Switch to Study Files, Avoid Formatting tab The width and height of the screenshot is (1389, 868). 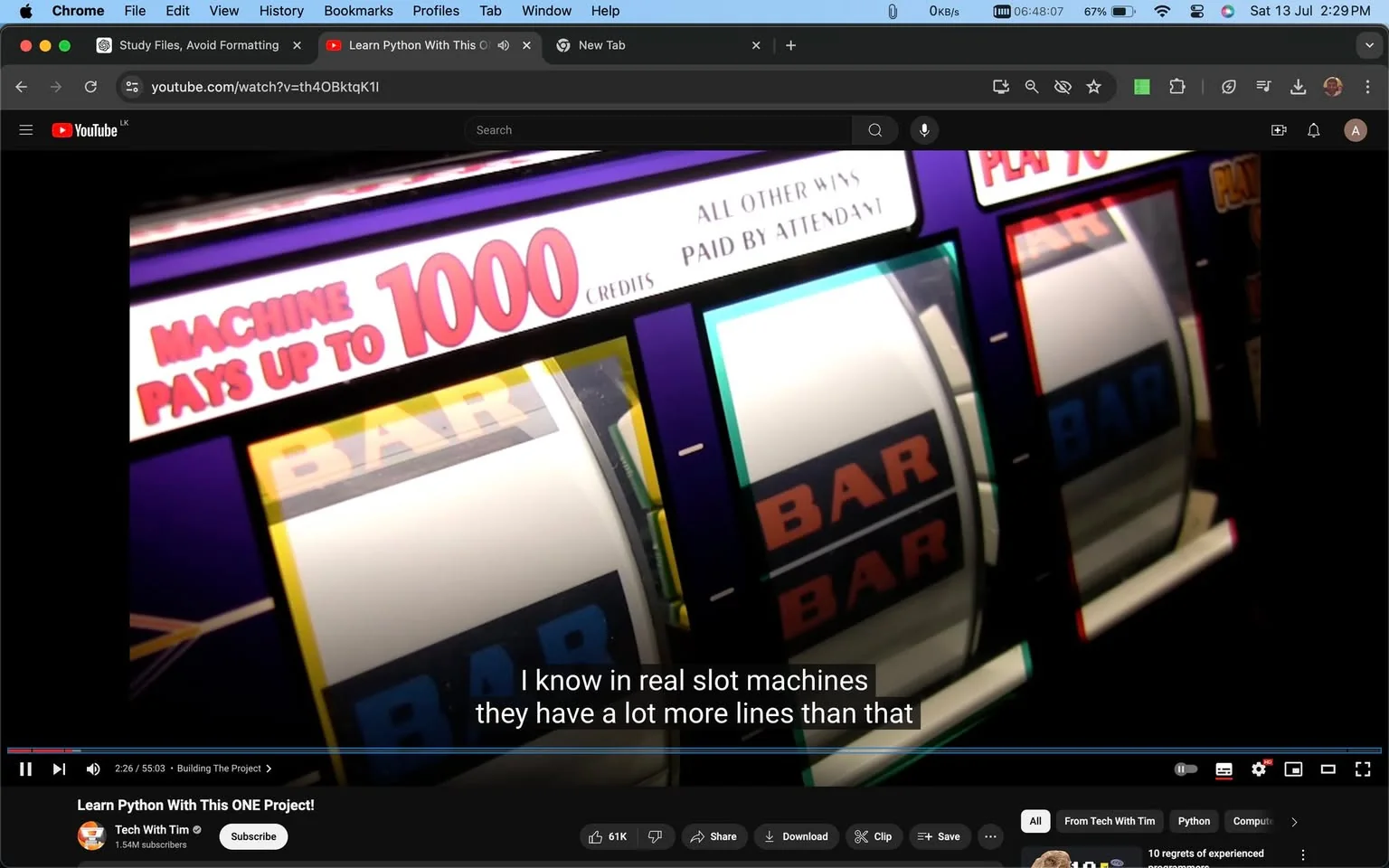pyautogui.click(x=199, y=45)
